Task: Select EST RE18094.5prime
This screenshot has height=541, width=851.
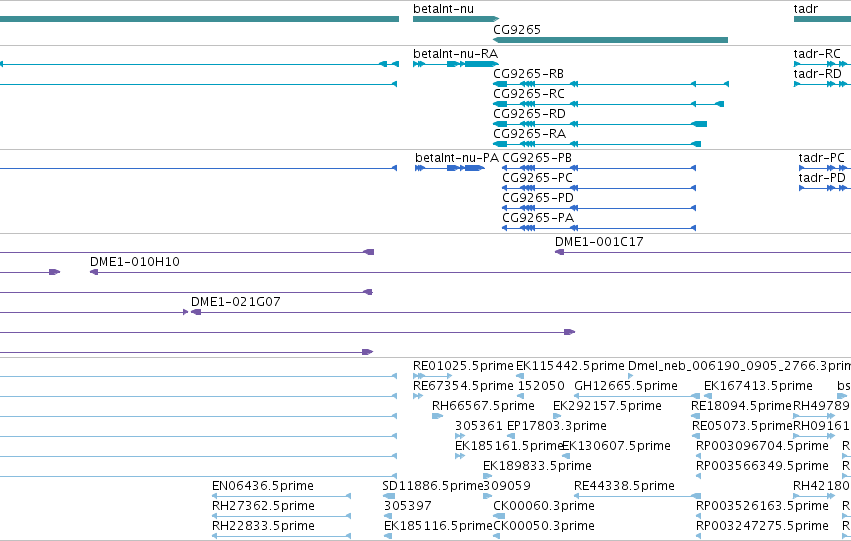Action: pos(696,416)
